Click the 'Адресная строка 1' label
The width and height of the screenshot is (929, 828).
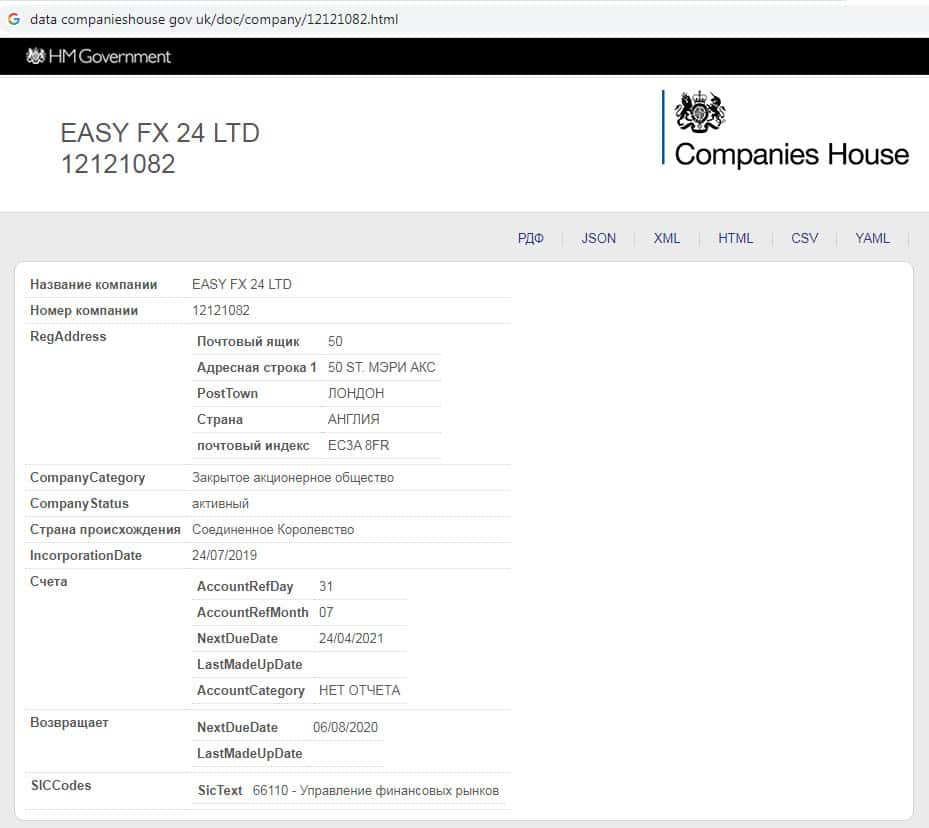tap(257, 367)
